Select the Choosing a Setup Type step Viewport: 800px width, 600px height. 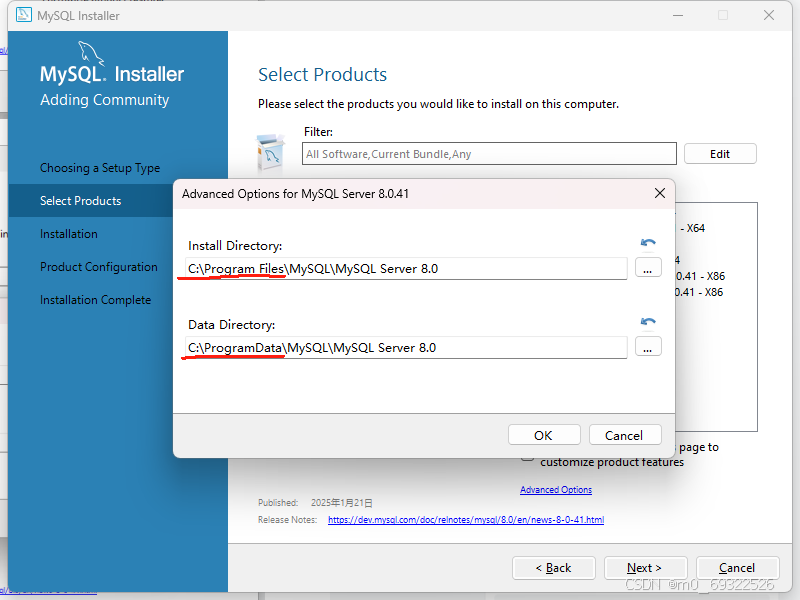click(x=100, y=168)
